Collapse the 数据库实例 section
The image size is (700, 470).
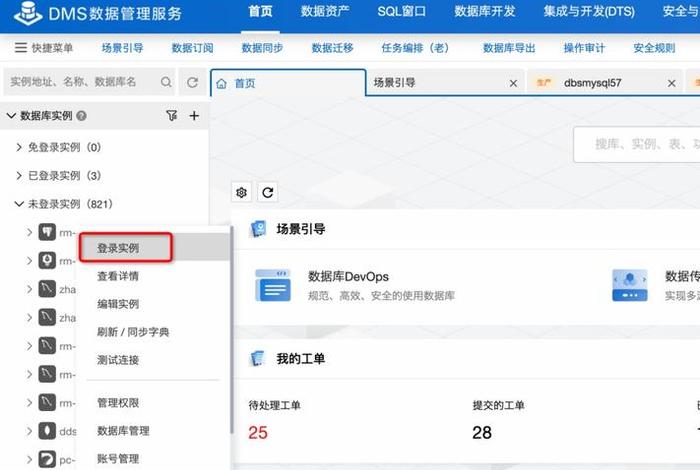[x=11, y=116]
